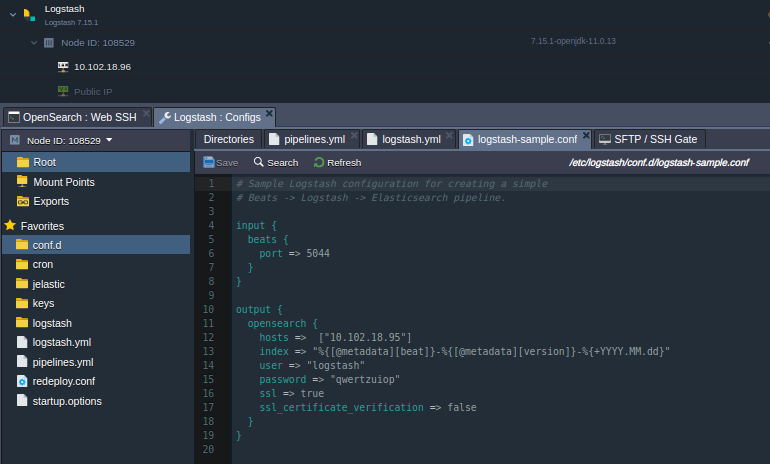Open the Directories tab
Image resolution: width=770 pixels, height=464 pixels.
pos(229,139)
